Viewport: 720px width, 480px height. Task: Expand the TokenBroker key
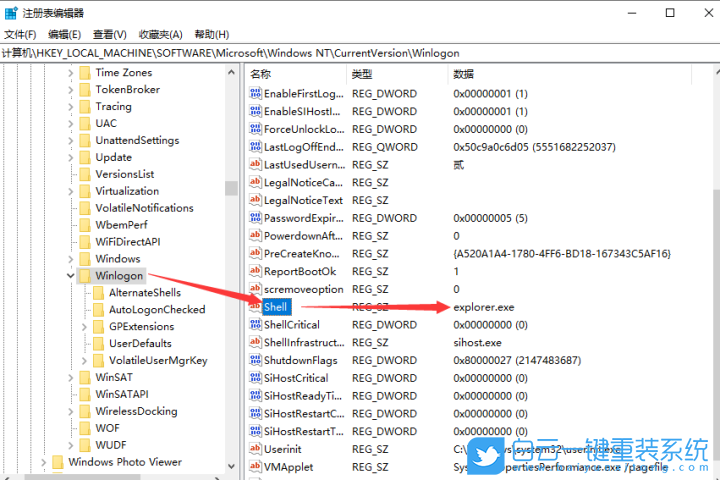pos(70,90)
